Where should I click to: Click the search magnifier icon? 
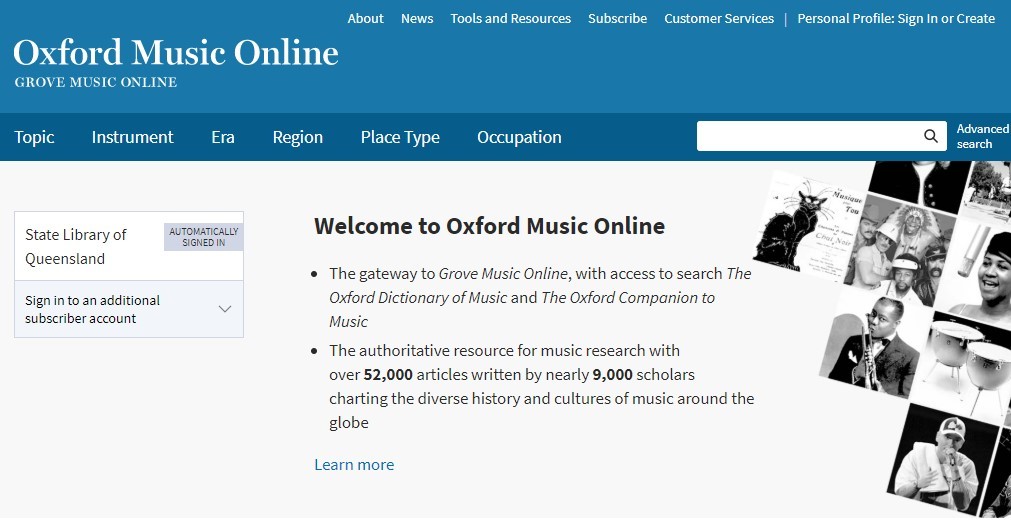(x=930, y=136)
